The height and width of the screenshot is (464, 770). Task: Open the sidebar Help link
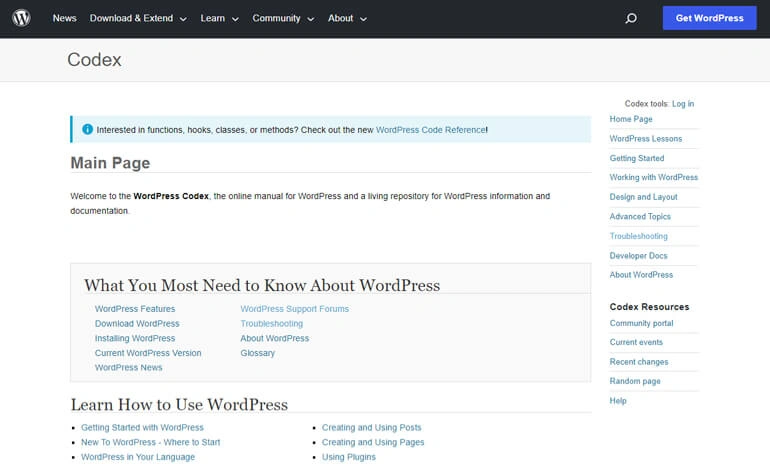618,401
